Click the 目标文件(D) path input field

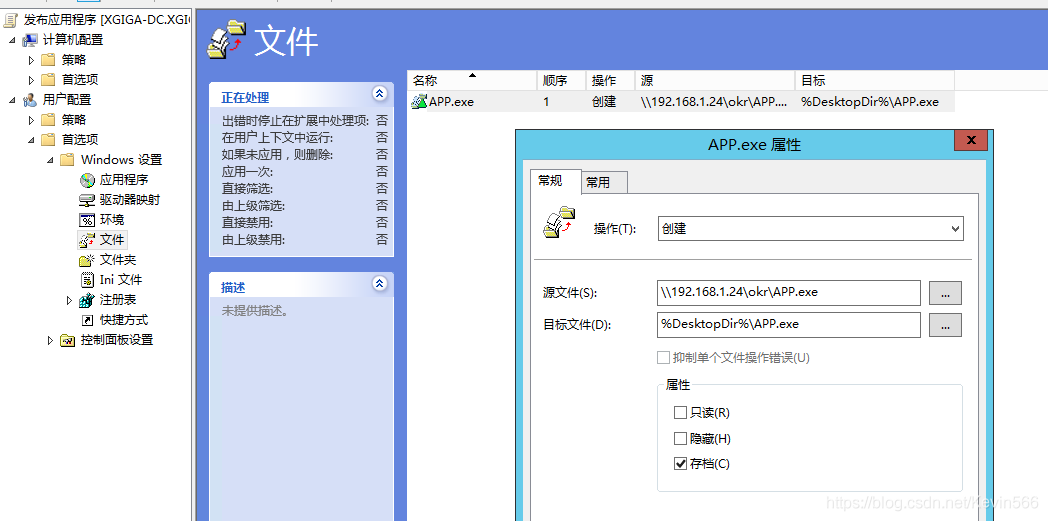click(x=789, y=325)
